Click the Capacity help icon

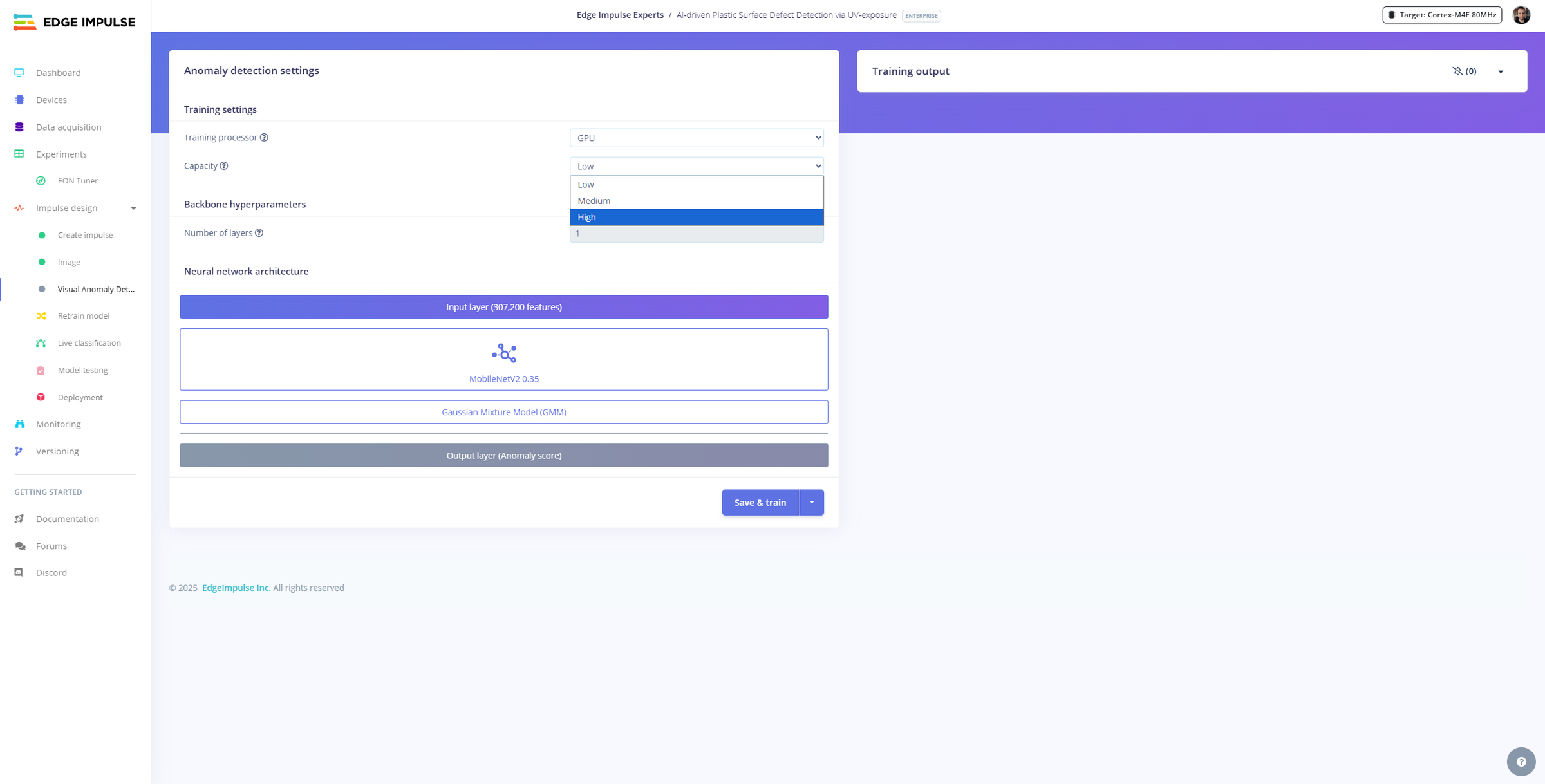click(224, 166)
